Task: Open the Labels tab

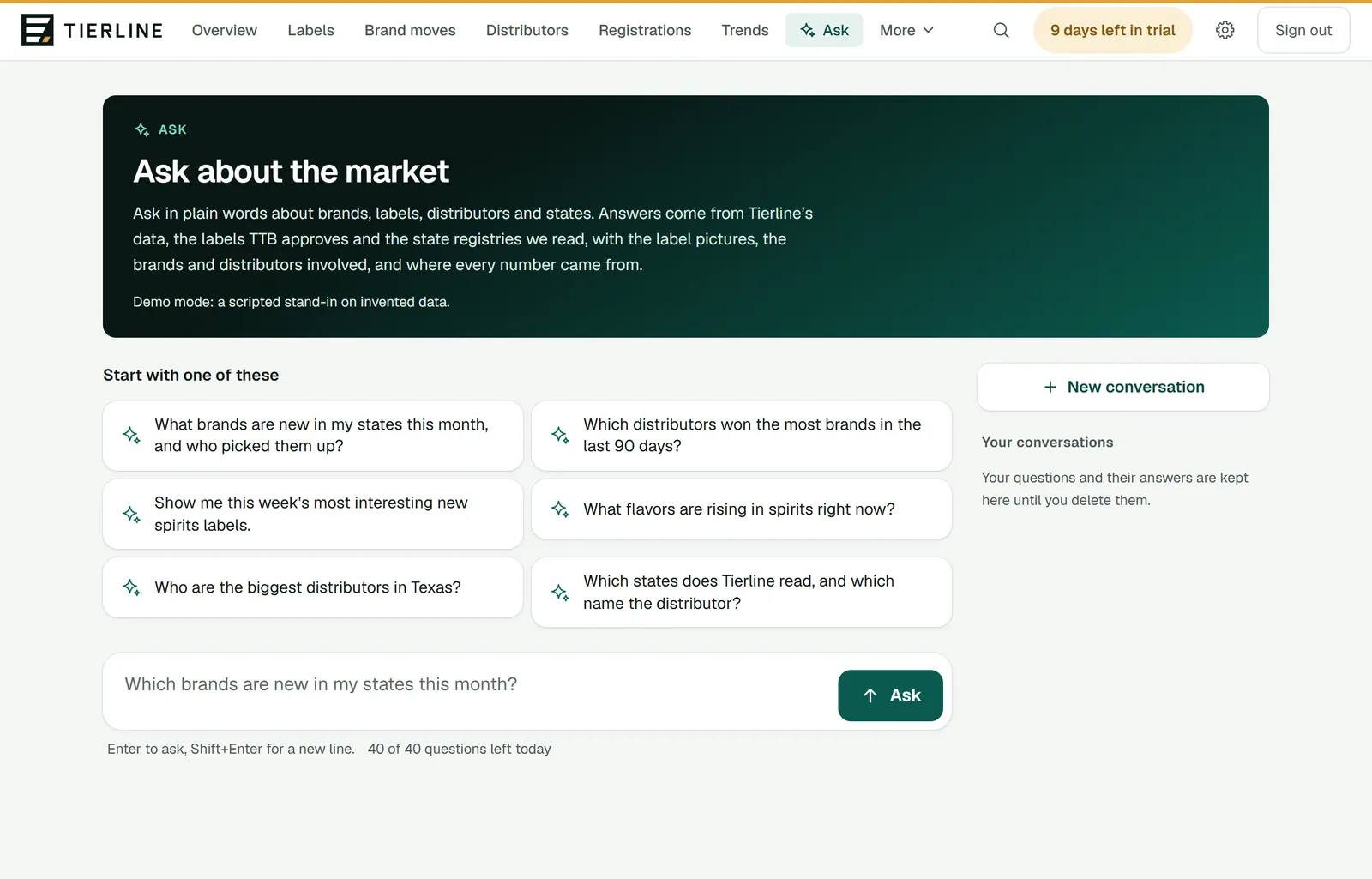Action: coord(311,30)
